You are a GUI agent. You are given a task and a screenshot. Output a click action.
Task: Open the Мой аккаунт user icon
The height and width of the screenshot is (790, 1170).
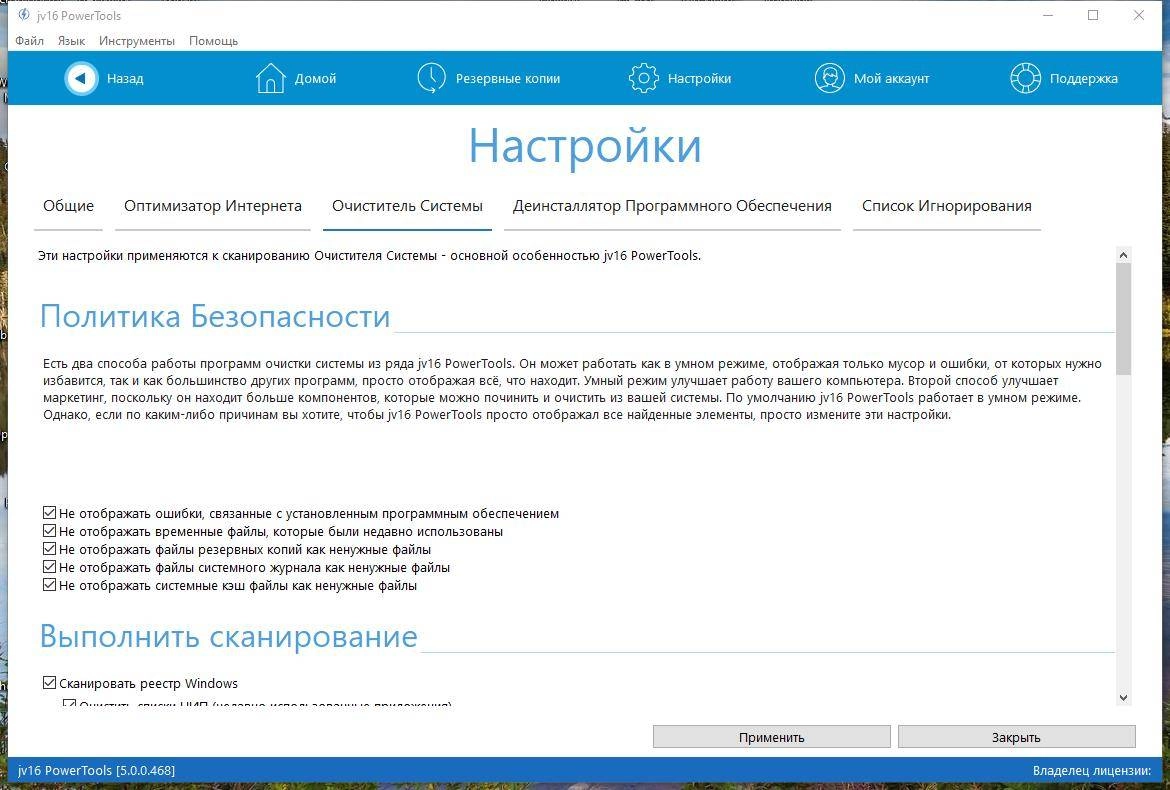tap(829, 78)
